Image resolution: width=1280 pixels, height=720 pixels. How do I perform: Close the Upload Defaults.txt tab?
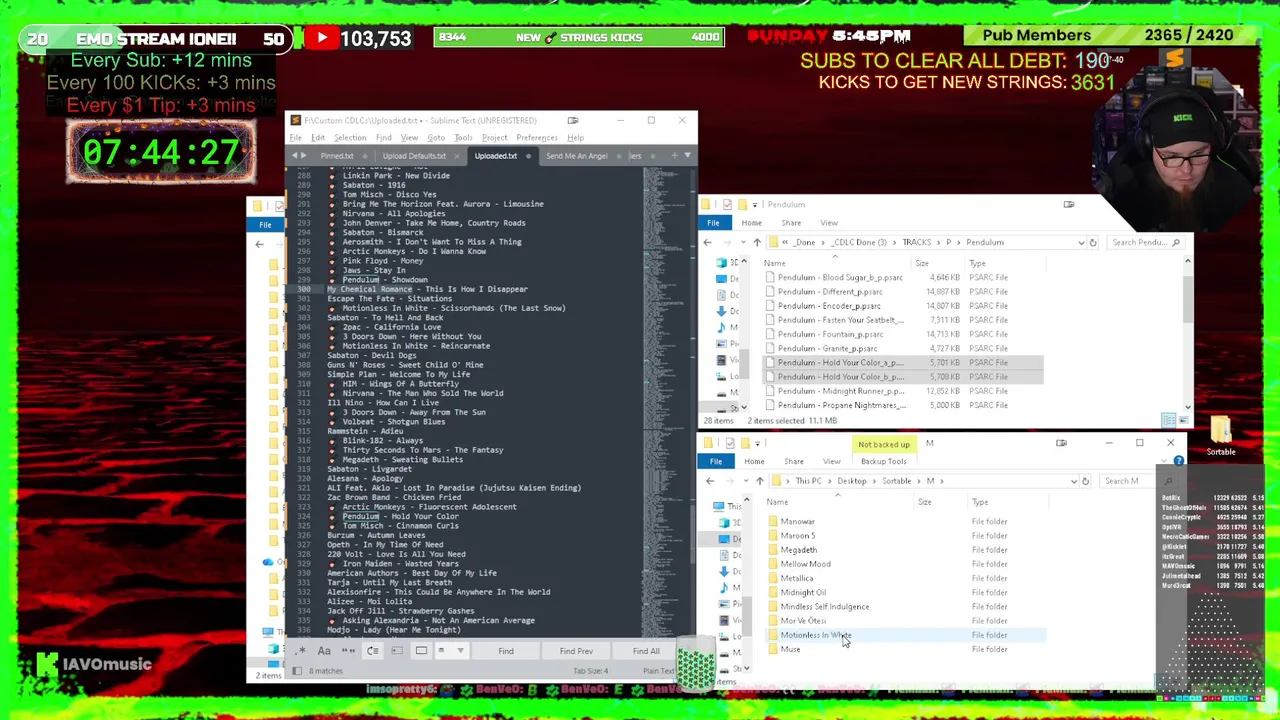(x=457, y=156)
